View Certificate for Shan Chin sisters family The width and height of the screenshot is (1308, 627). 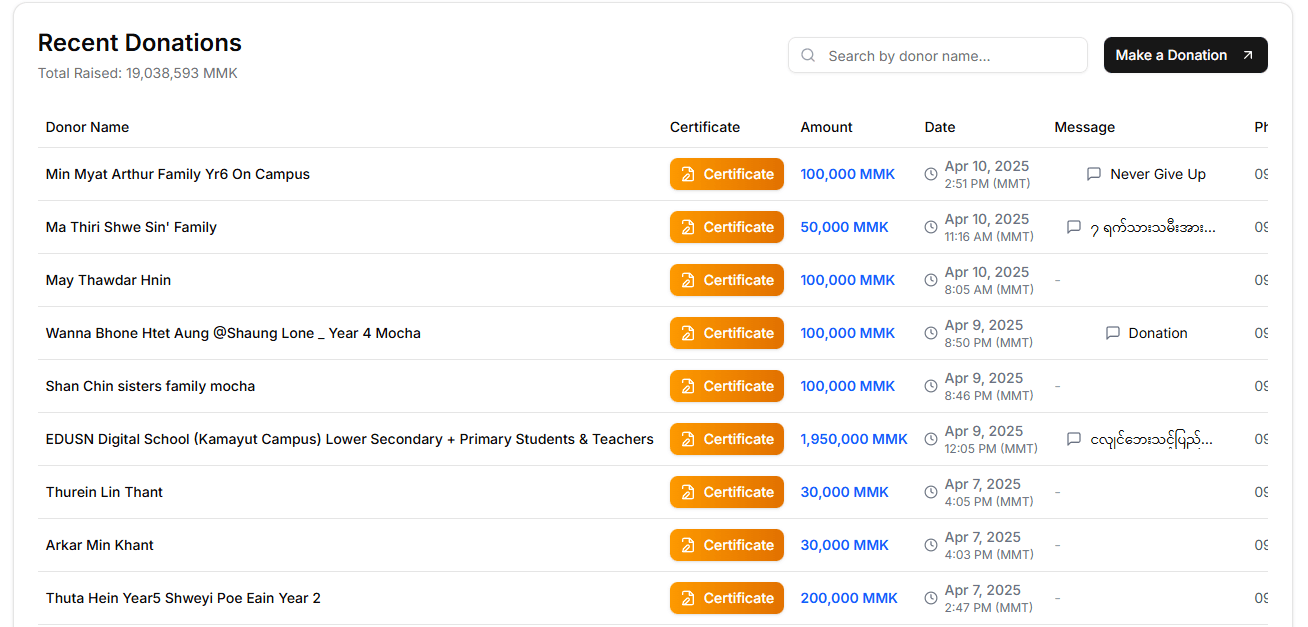point(727,386)
